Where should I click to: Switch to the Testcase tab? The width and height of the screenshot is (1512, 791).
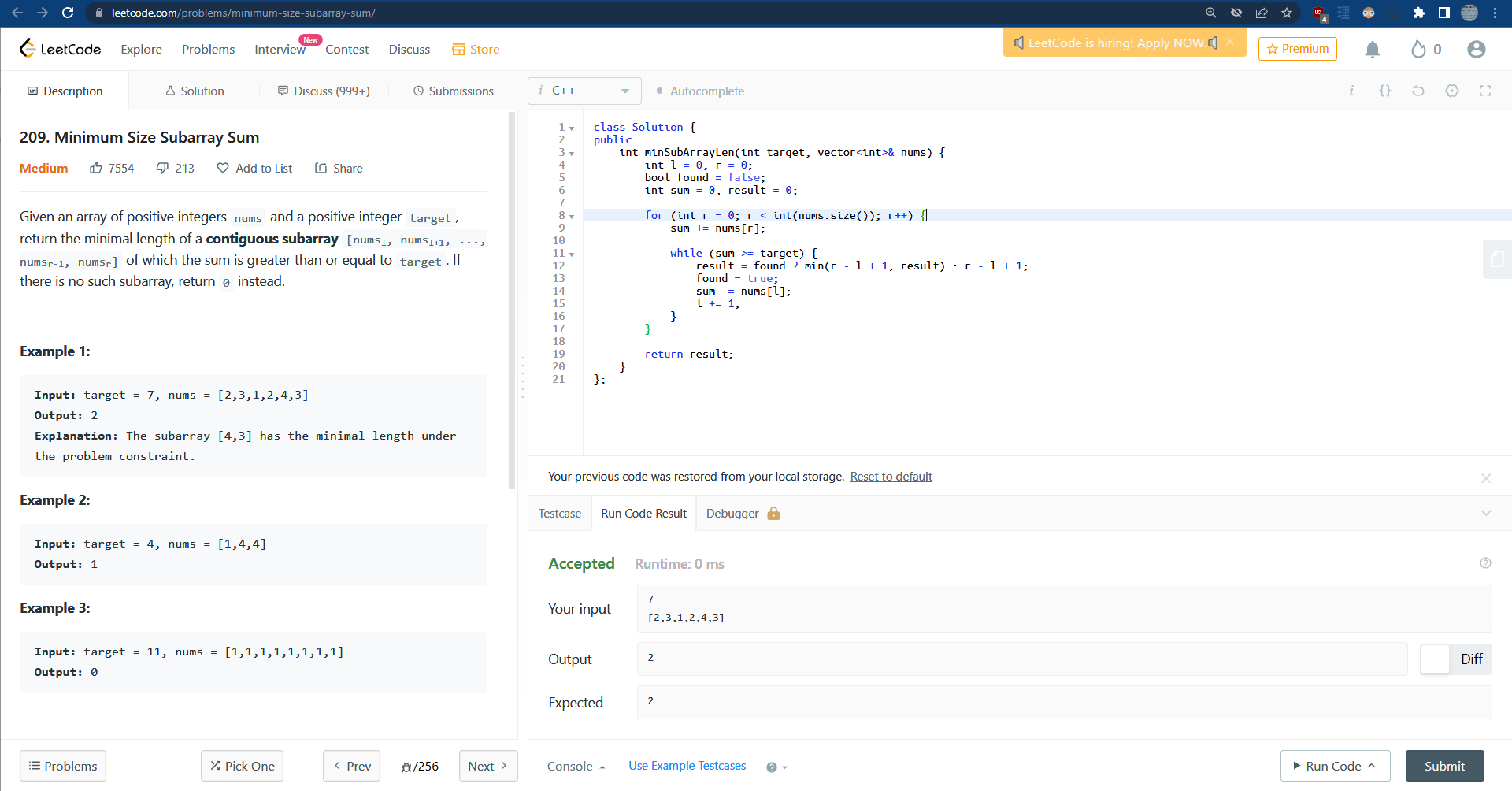tap(559, 514)
